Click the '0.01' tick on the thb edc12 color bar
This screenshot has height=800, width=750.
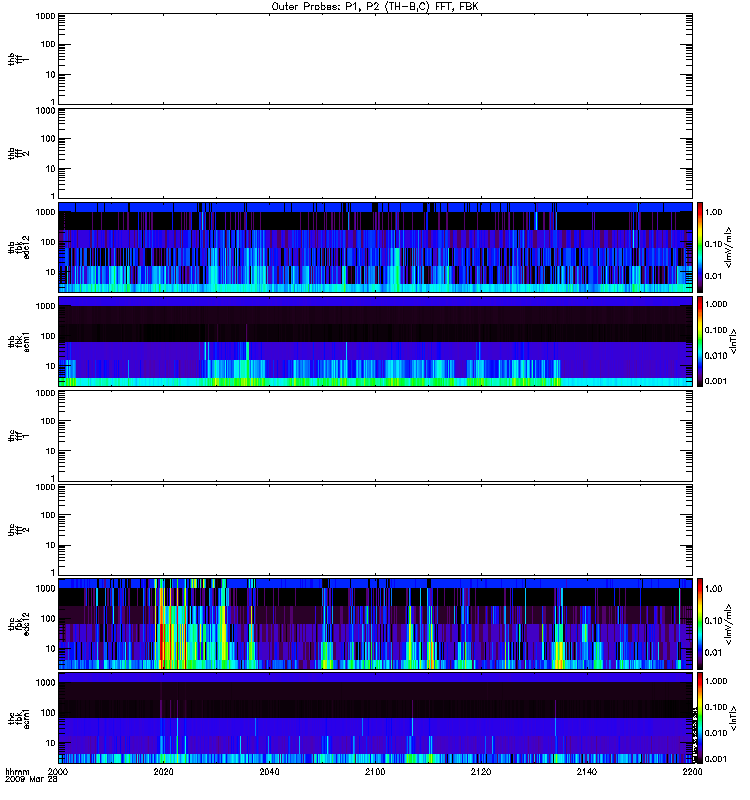pyautogui.click(x=713, y=276)
